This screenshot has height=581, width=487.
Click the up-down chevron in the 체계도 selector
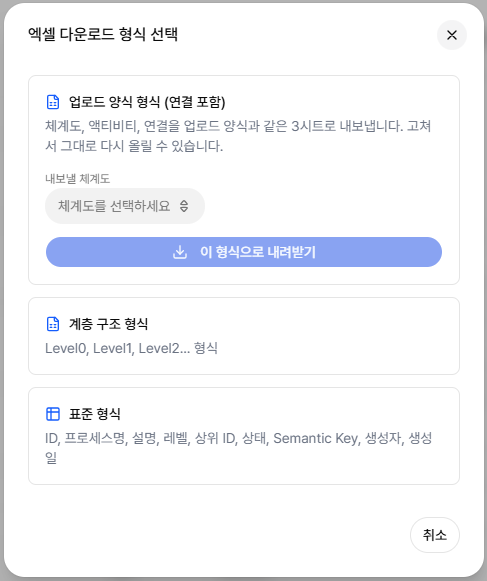point(184,206)
